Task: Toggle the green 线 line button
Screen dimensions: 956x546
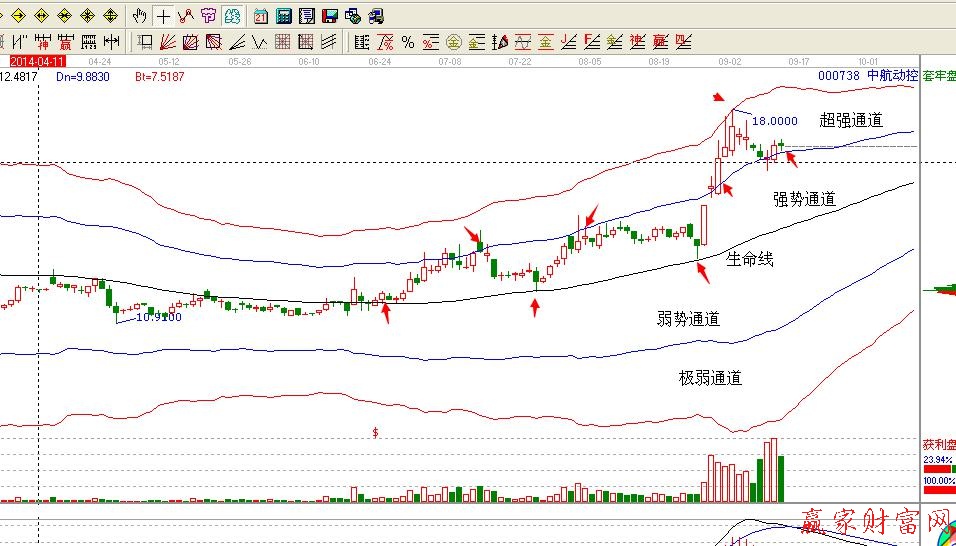Action: click(x=232, y=16)
